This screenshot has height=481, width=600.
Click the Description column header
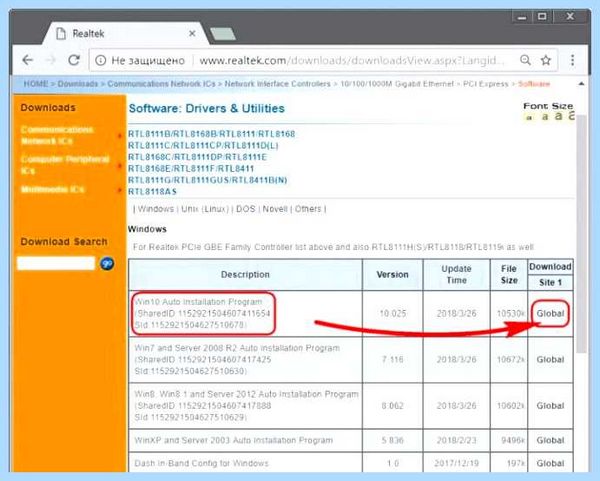245,274
